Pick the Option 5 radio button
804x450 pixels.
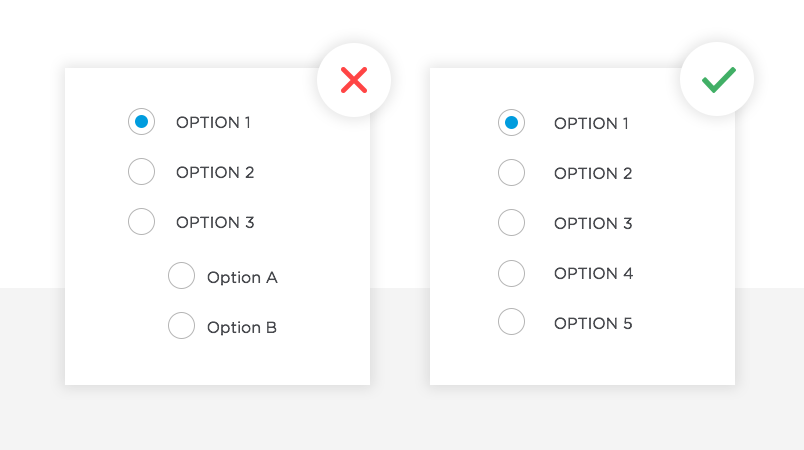click(511, 323)
